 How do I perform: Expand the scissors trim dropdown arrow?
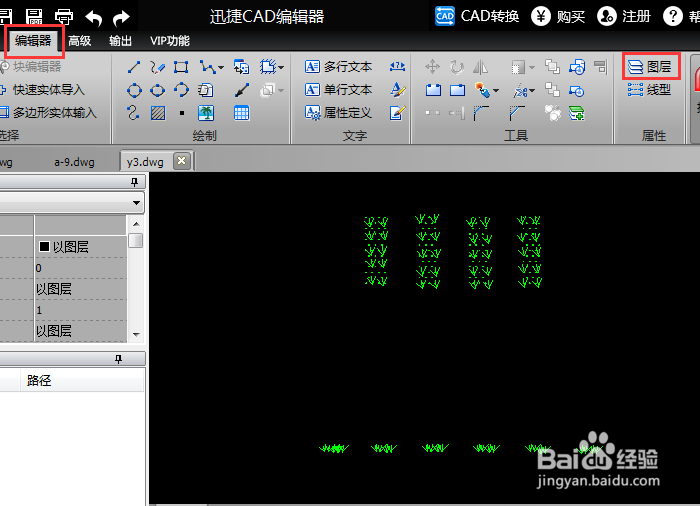pyautogui.click(x=532, y=91)
